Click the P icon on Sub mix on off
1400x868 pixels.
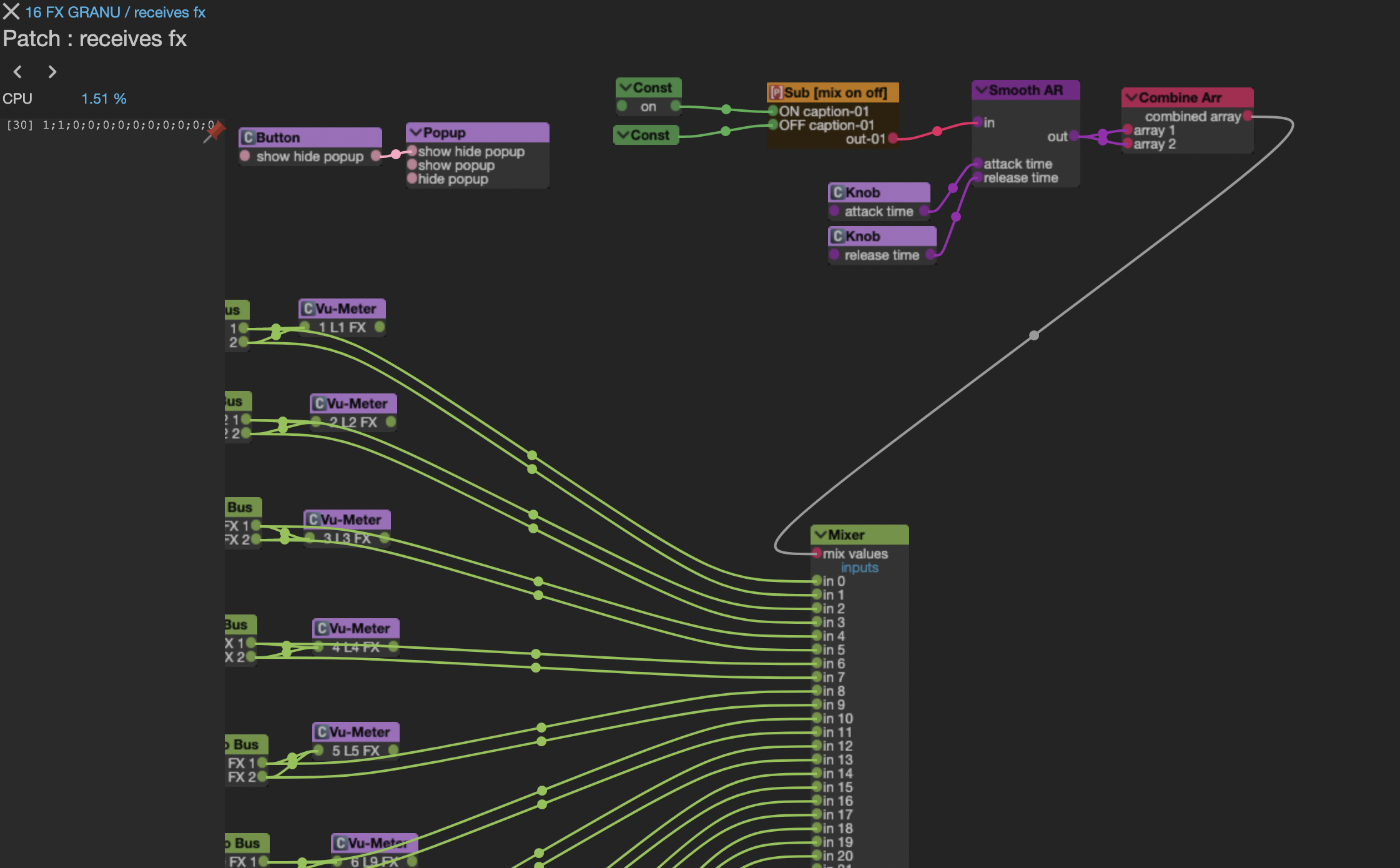776,92
